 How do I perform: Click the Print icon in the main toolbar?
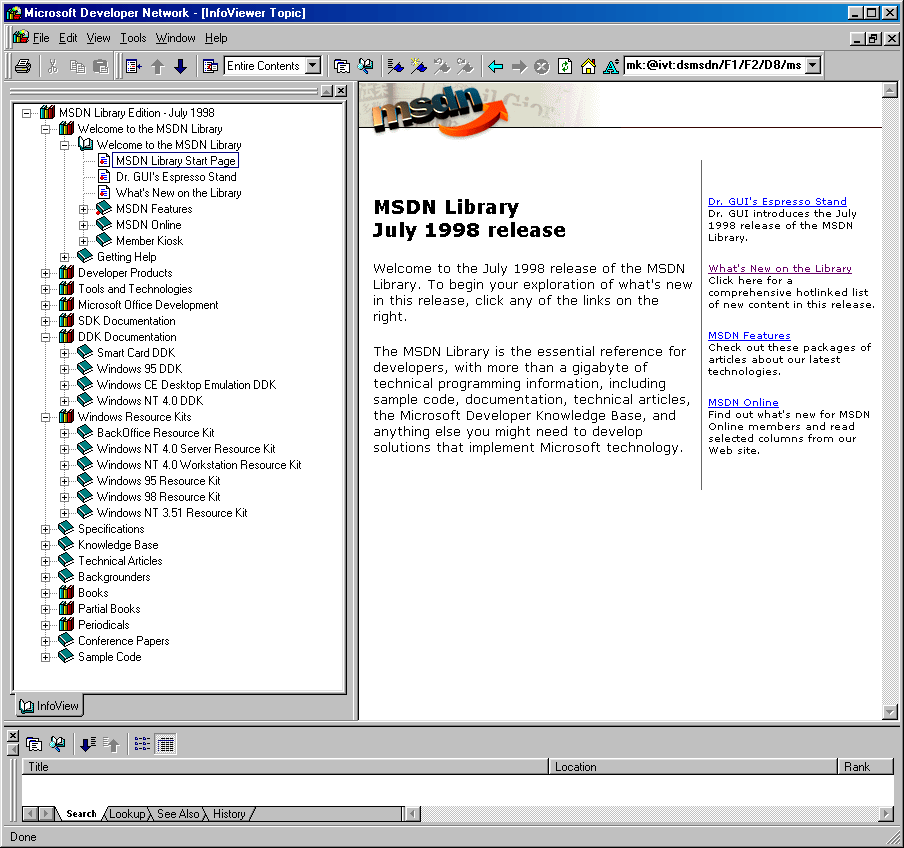23,66
